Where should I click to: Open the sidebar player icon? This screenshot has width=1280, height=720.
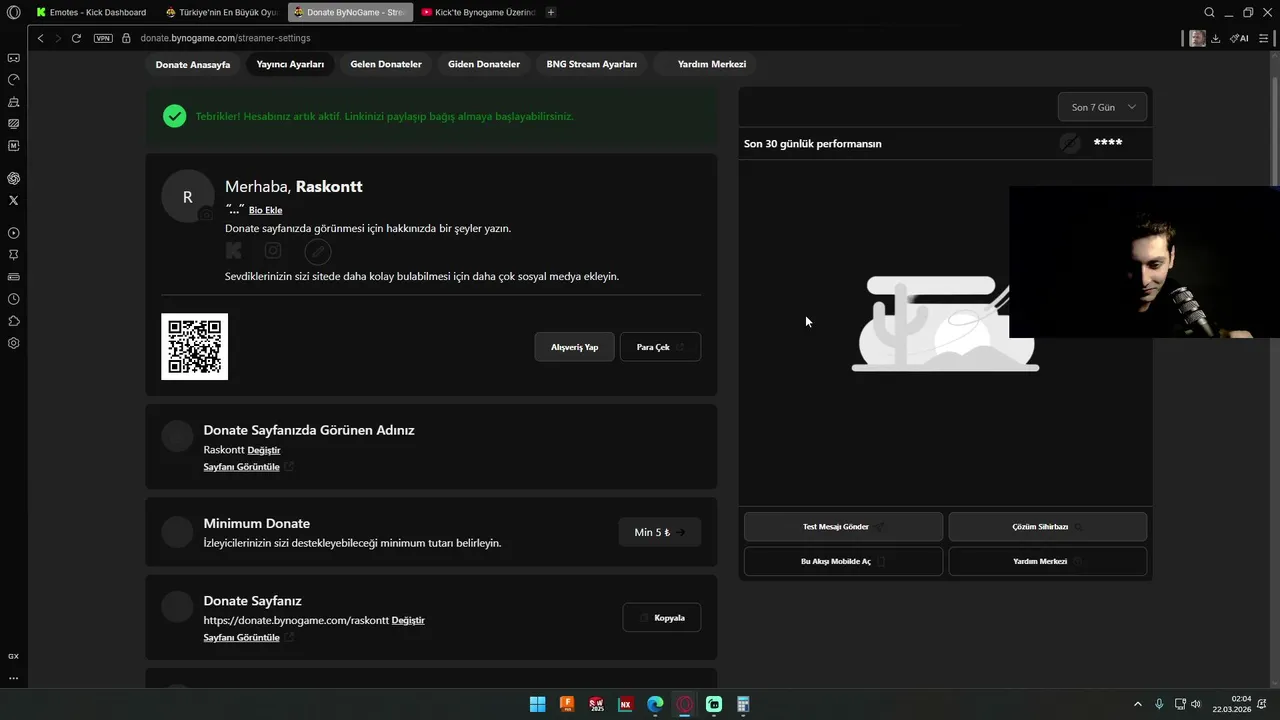pyautogui.click(x=13, y=233)
